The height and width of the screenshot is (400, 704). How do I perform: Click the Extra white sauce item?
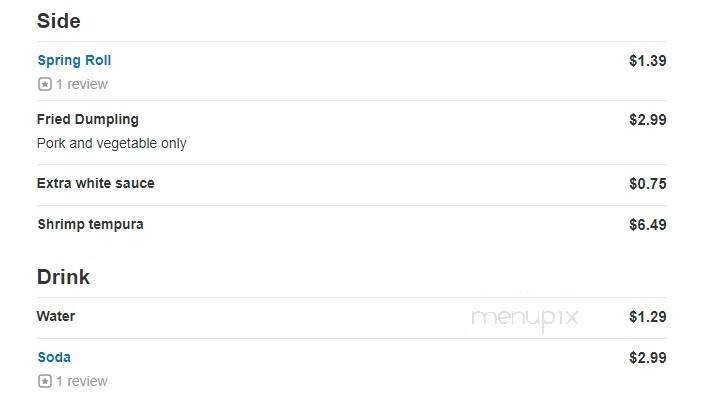coord(96,183)
